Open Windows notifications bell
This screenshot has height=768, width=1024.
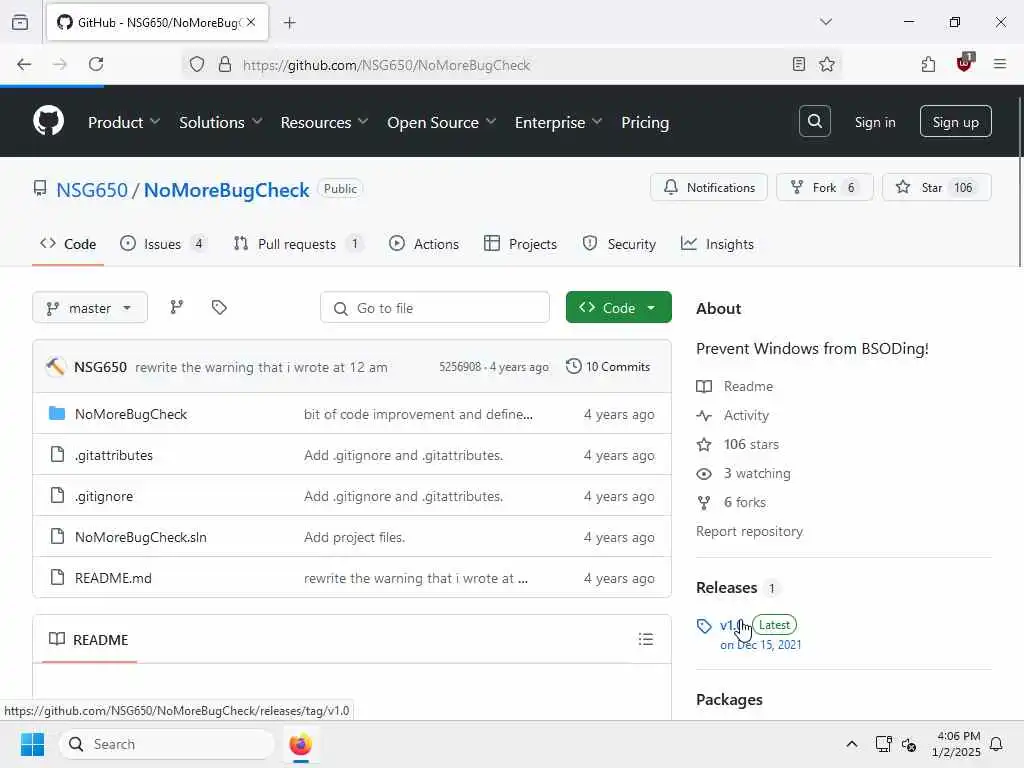pos(996,744)
